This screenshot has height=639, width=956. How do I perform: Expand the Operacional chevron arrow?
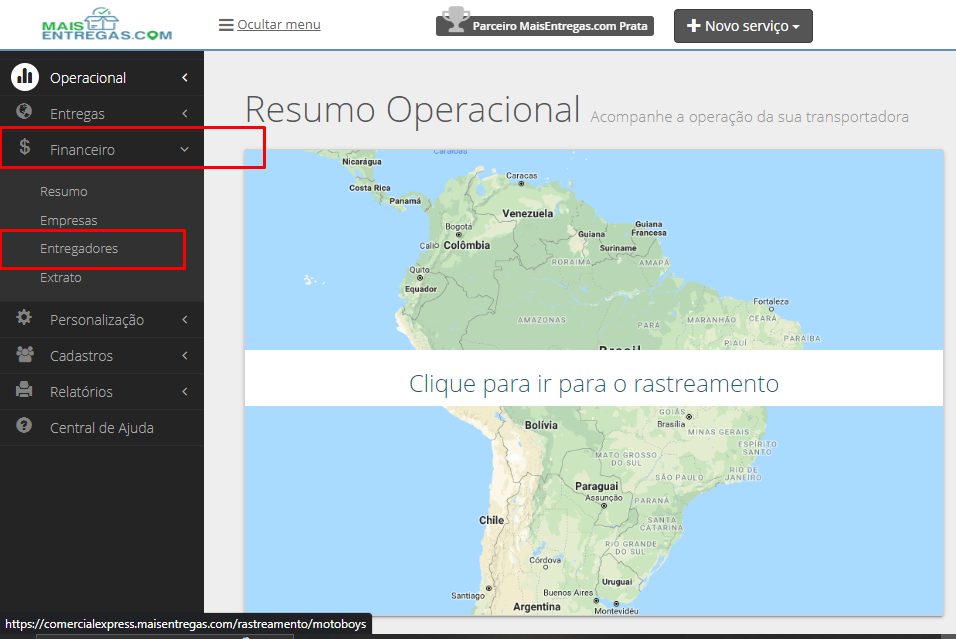tap(185, 77)
